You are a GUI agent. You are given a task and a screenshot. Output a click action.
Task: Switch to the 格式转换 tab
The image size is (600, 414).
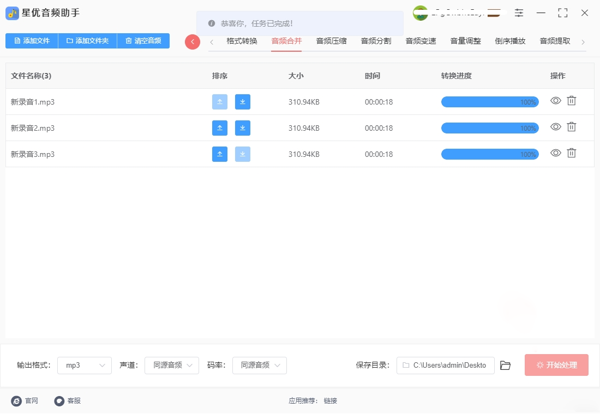pos(241,41)
